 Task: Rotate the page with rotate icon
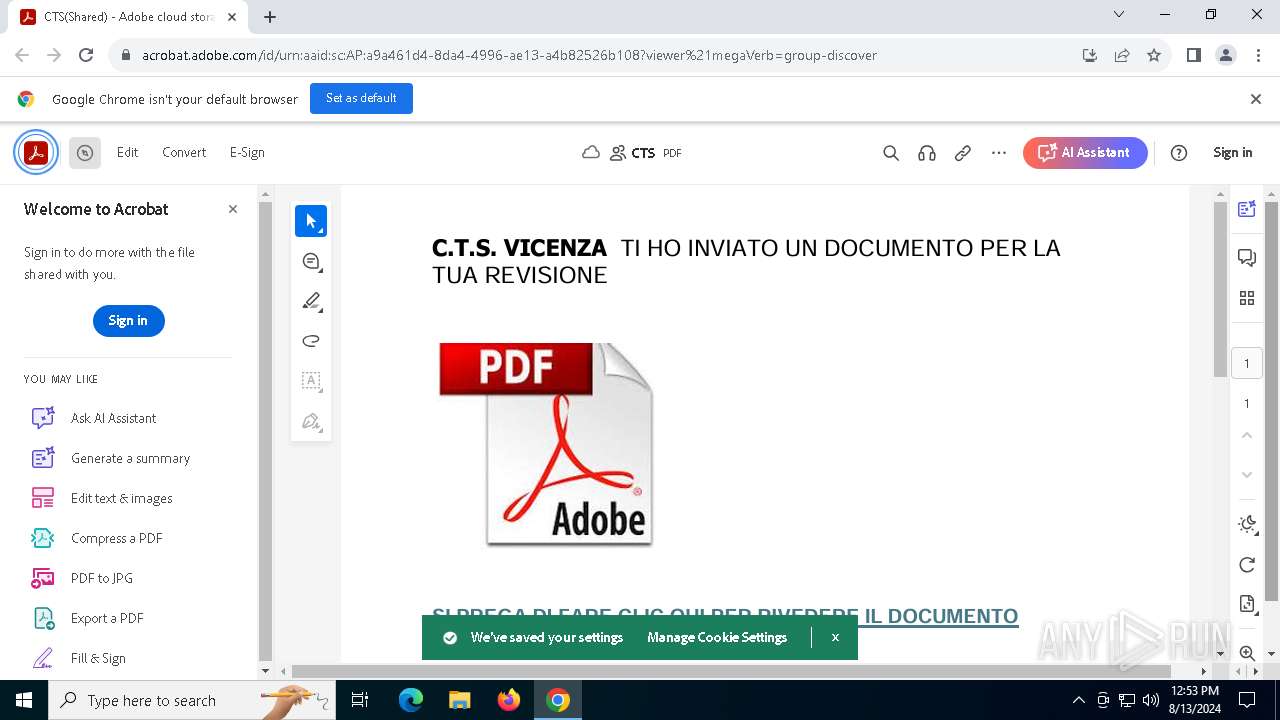1247,565
